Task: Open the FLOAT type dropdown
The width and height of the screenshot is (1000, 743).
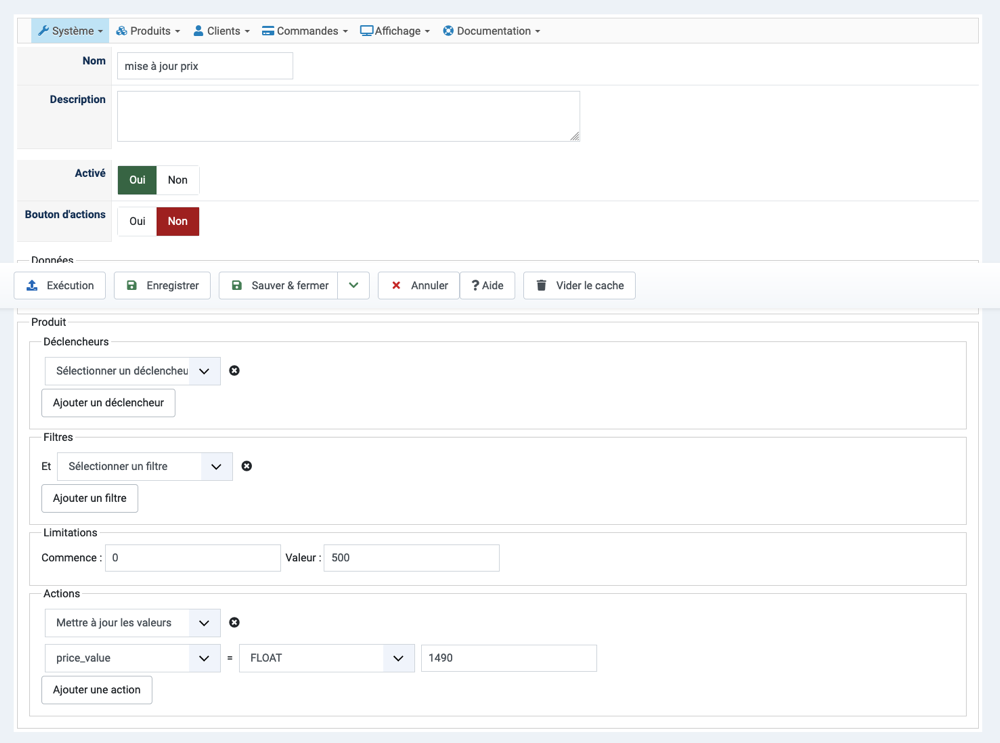Action: (x=327, y=658)
